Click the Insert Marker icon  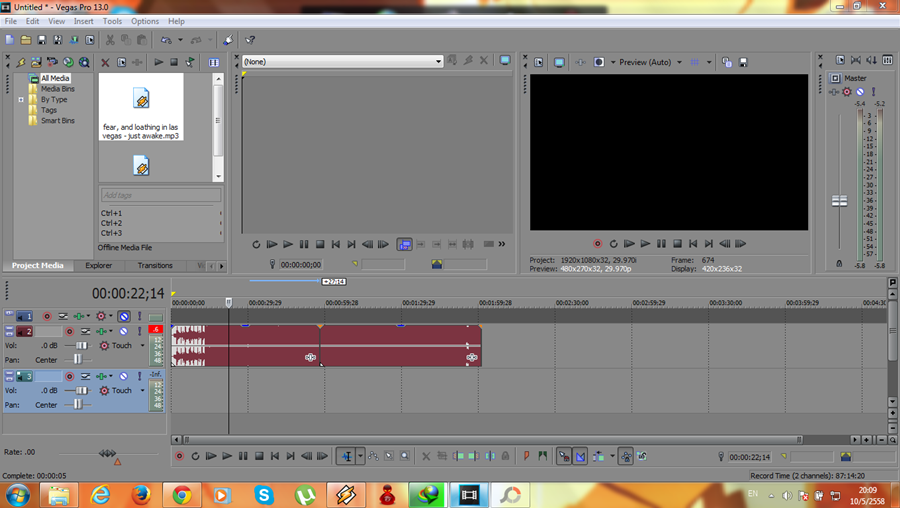coord(526,456)
